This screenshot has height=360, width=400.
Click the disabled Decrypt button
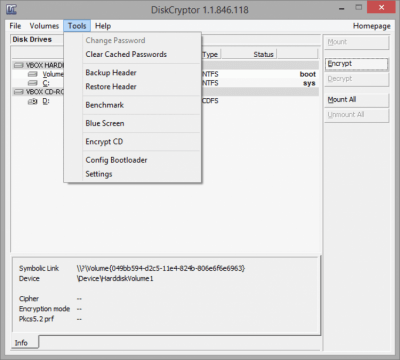[356, 79]
